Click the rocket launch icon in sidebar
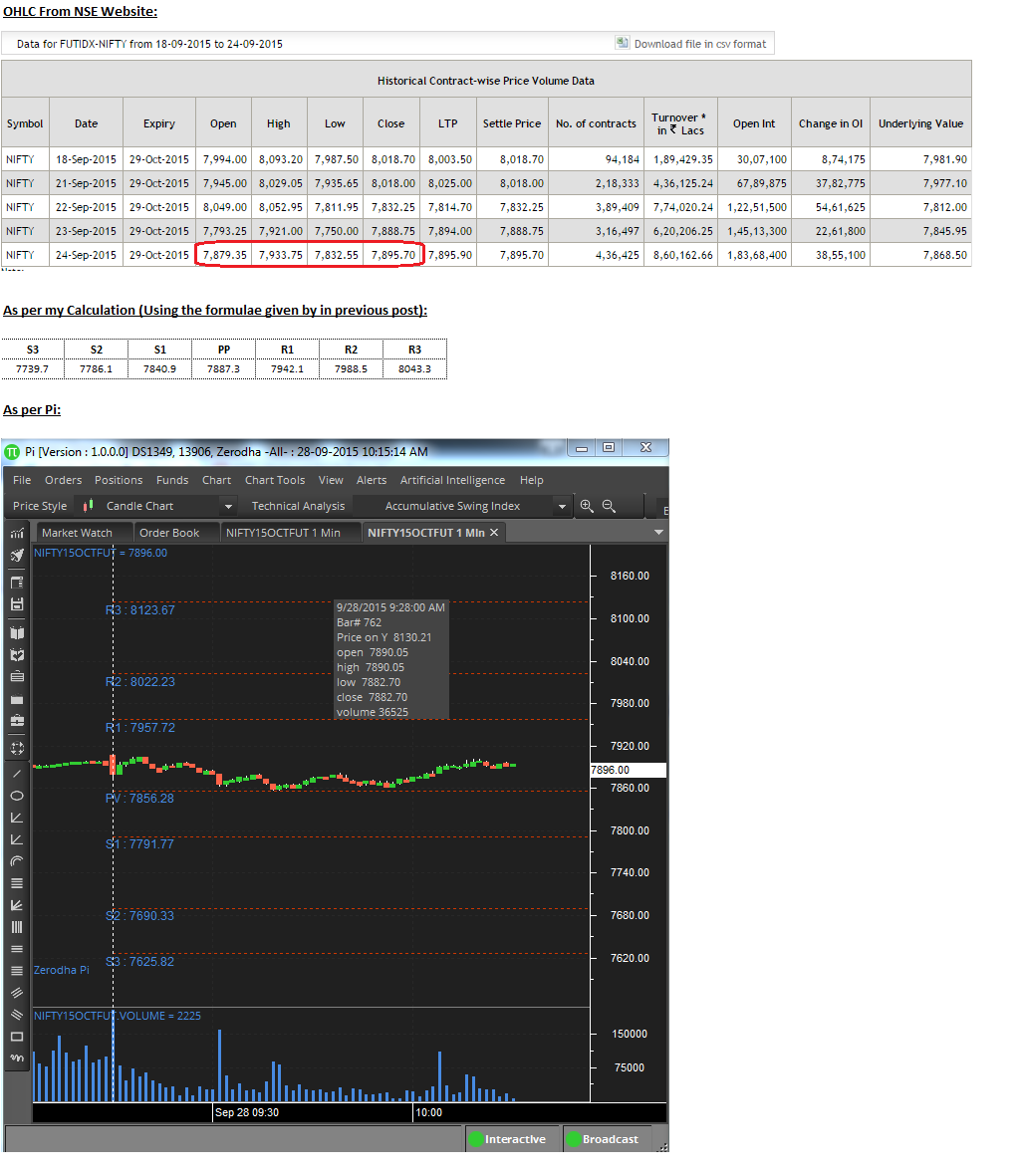 tap(17, 556)
